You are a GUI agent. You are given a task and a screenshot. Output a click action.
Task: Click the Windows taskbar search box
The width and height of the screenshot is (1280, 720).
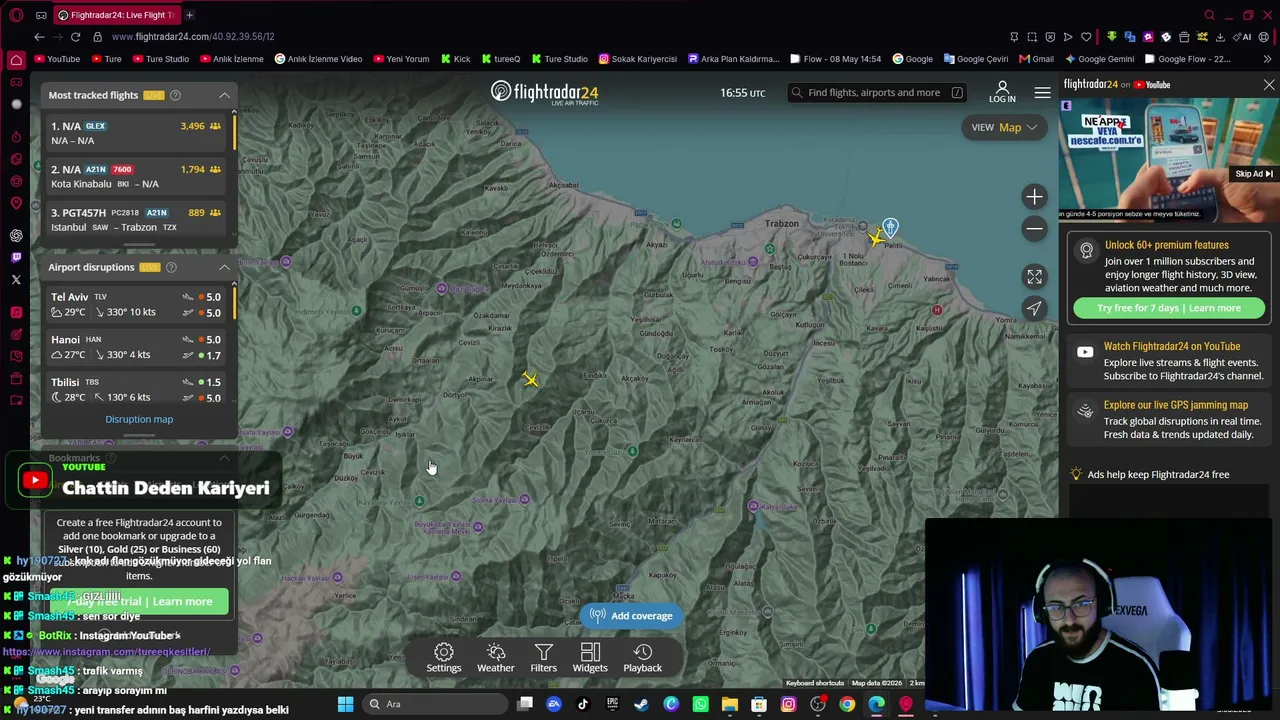[x=435, y=704]
